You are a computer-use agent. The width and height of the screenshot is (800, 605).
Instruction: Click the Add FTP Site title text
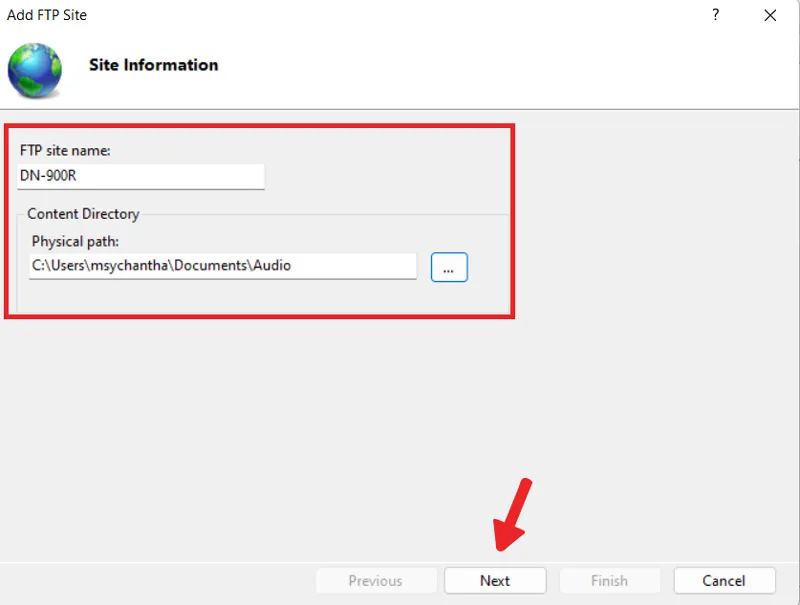click(47, 15)
